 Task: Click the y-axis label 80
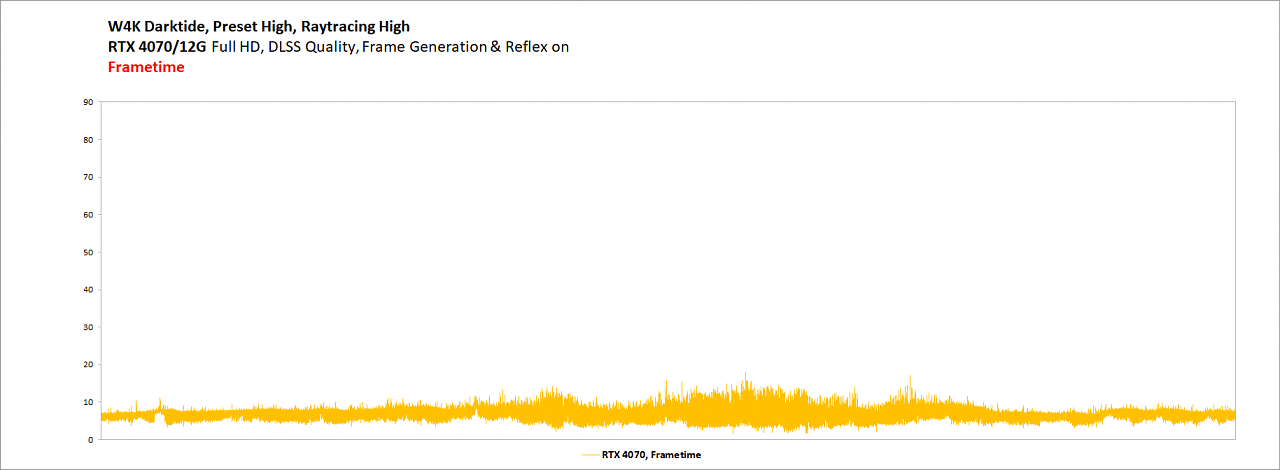coord(89,140)
